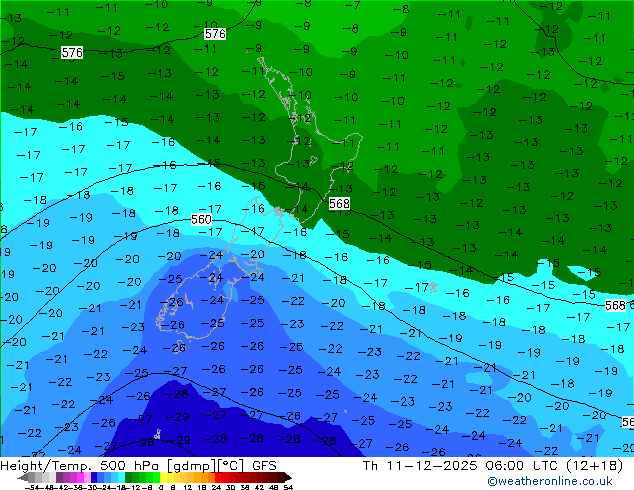The height and width of the screenshot is (490, 634).
Task: Click the 576 contour label at the top center
Action: click(x=215, y=34)
